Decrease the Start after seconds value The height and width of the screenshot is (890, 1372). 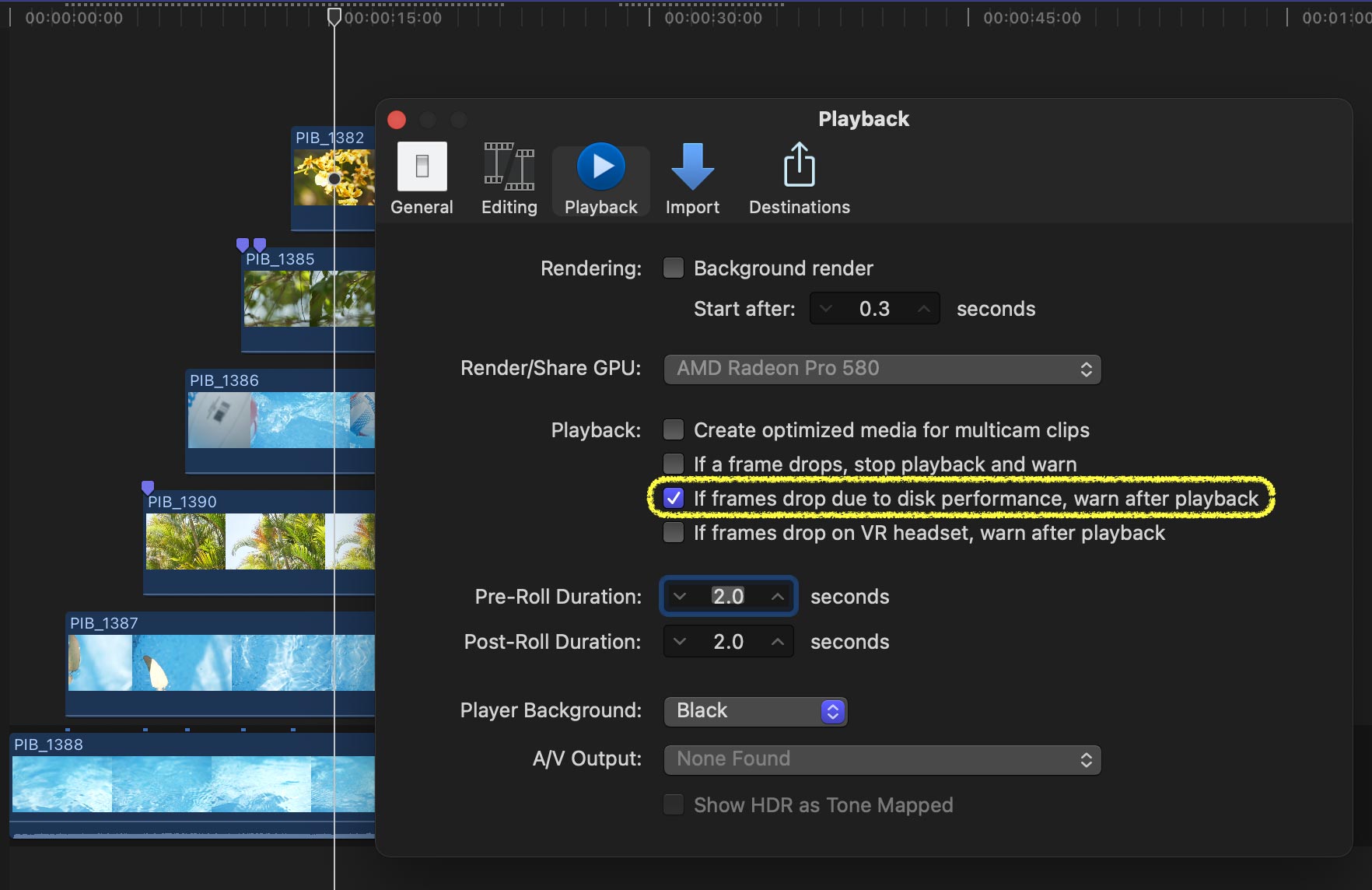[826, 309]
